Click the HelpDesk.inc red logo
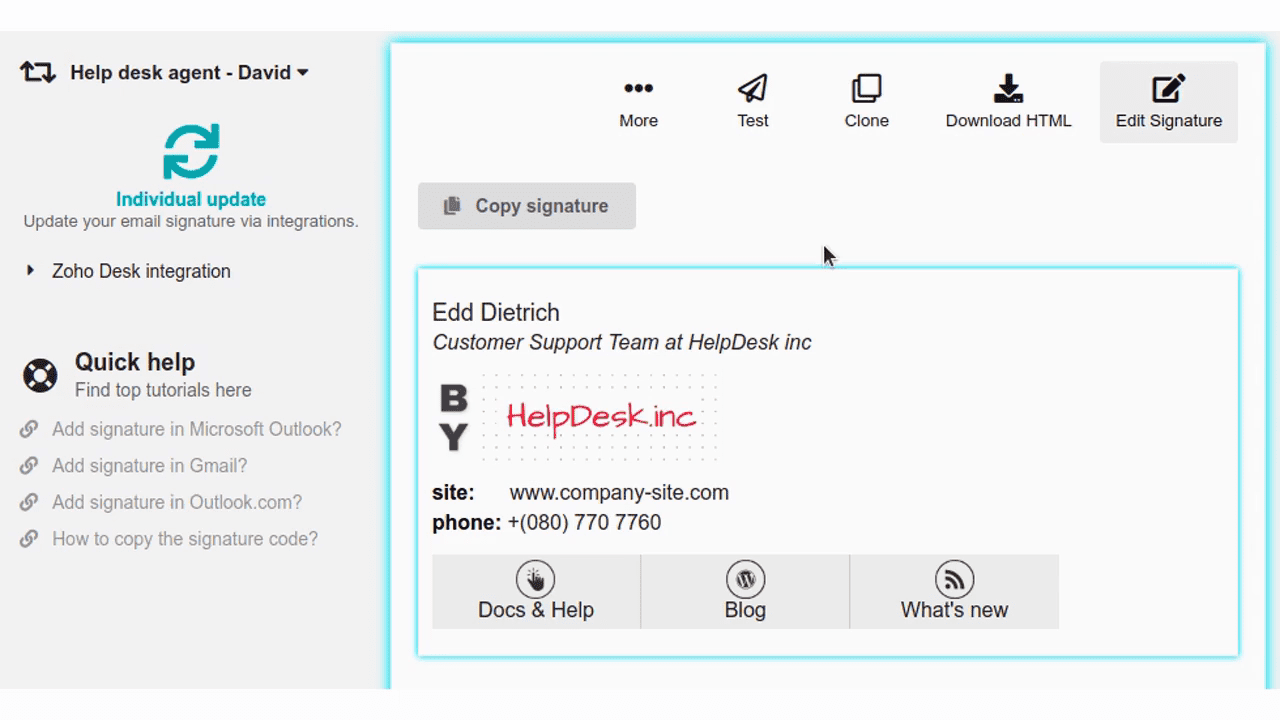The width and height of the screenshot is (1280, 720). tap(601, 417)
